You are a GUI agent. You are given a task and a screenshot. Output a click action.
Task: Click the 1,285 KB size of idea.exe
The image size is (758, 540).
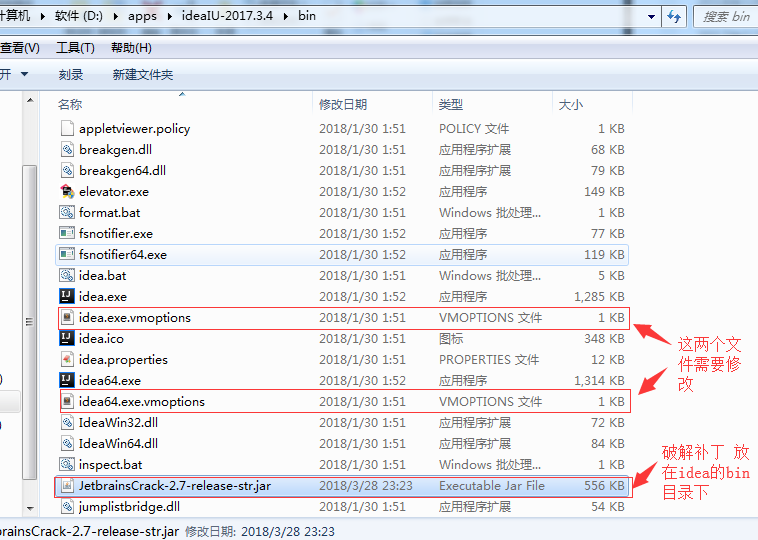click(599, 296)
